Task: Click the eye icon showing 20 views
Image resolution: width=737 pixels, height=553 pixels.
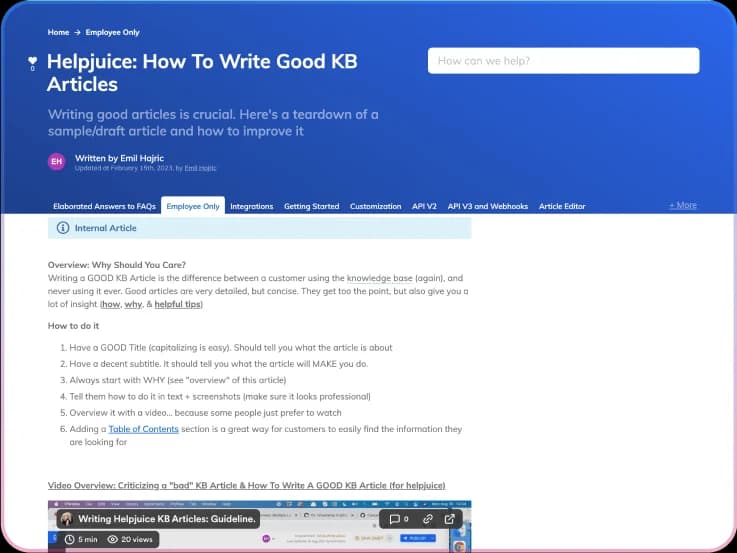Action: click(112, 539)
